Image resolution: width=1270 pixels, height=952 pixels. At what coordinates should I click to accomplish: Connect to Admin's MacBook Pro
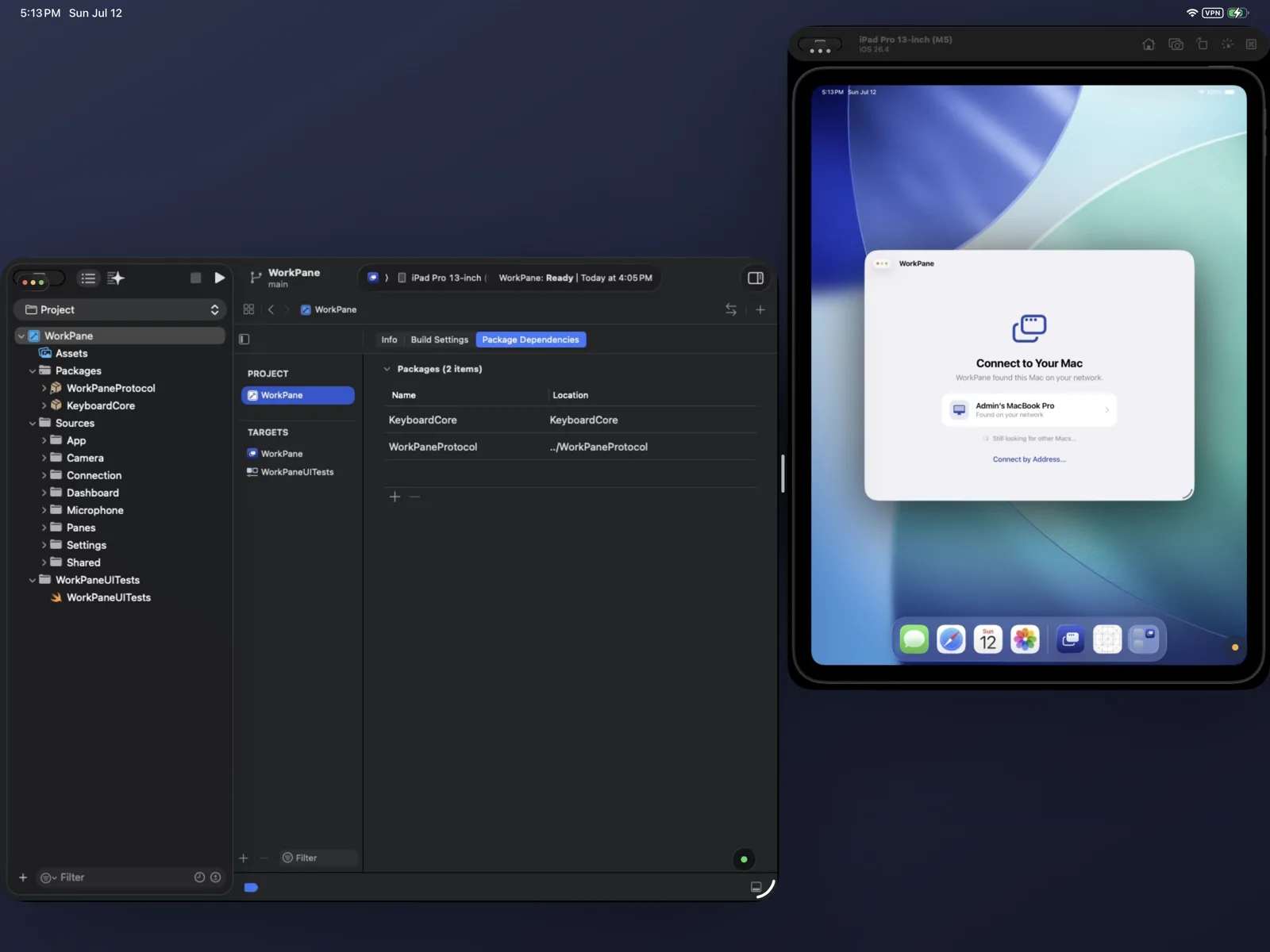[x=1029, y=410]
